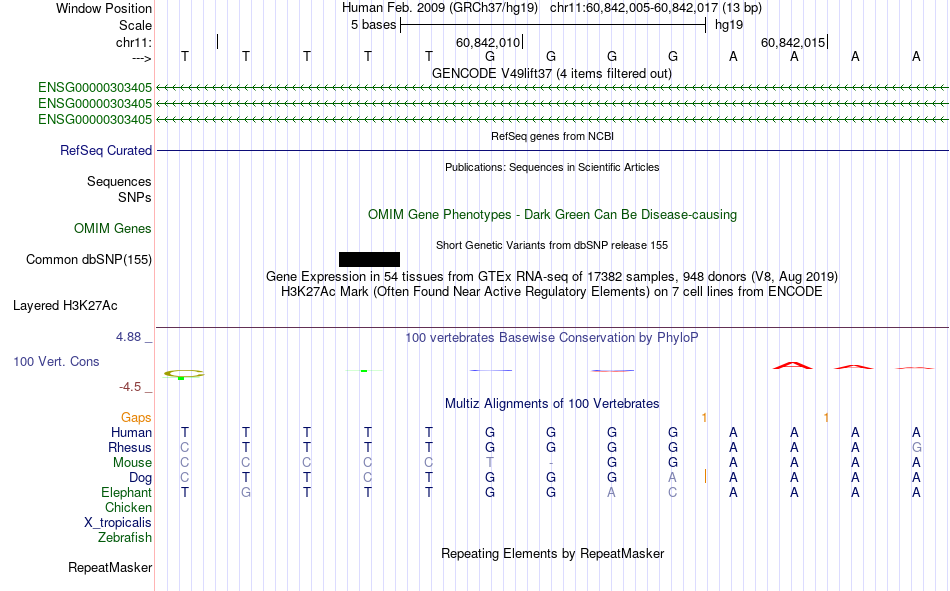This screenshot has height=591, width=950.
Task: Open the Common dbSNP(155) track label
Action: click(89, 259)
